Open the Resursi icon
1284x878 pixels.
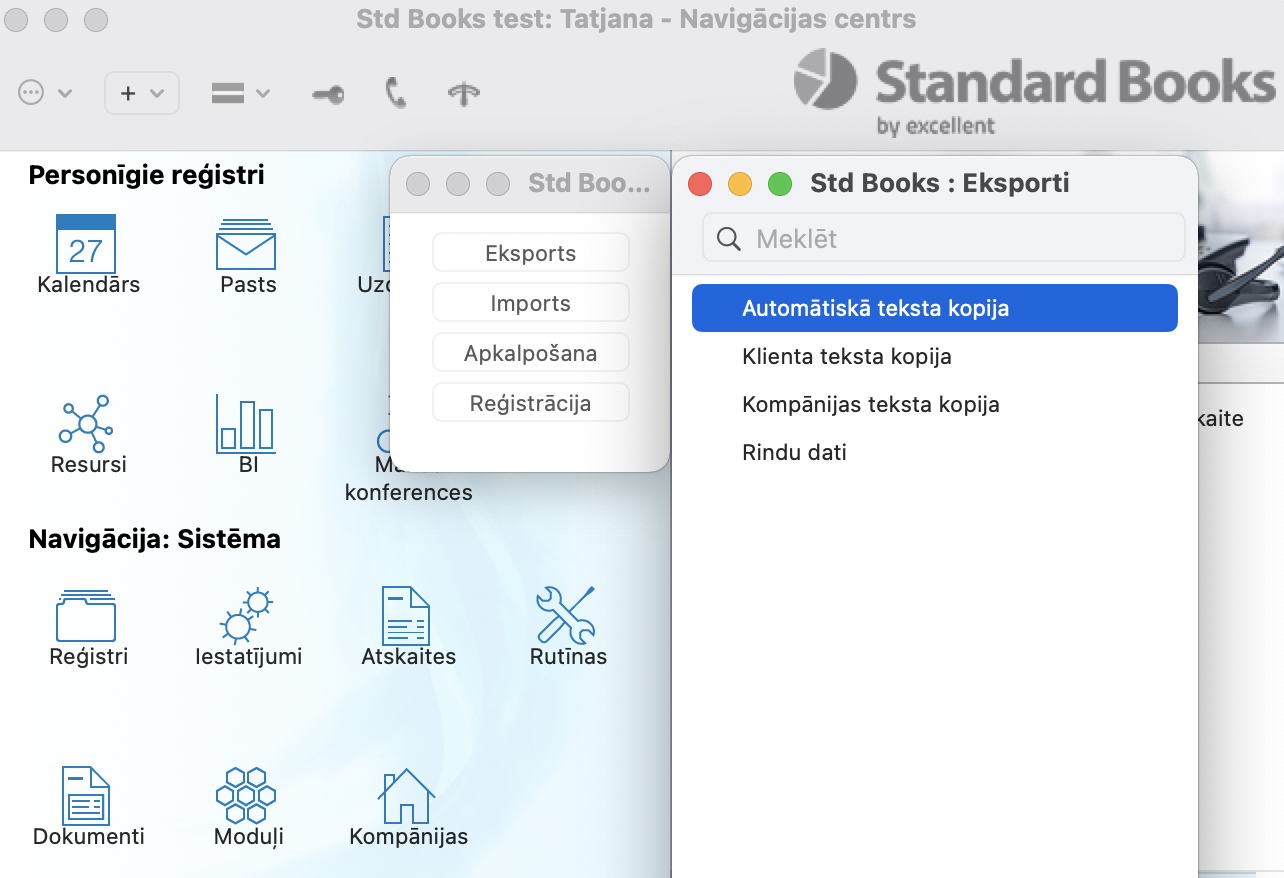[x=87, y=421]
